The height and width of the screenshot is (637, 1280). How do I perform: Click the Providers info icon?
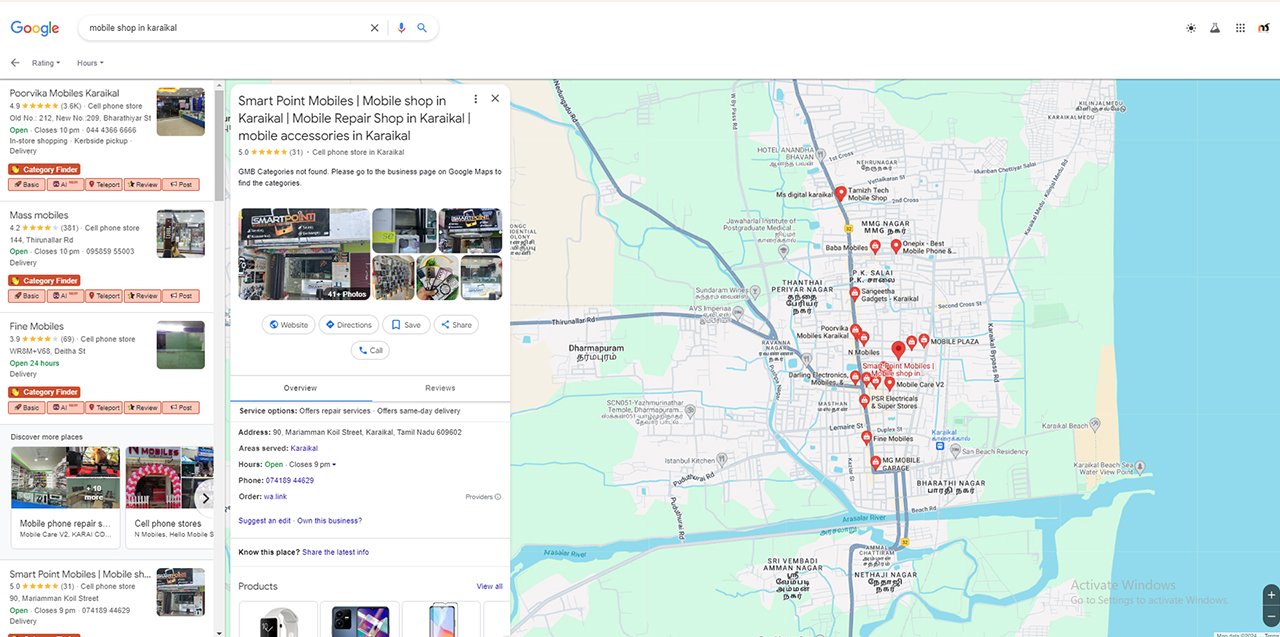pos(498,497)
